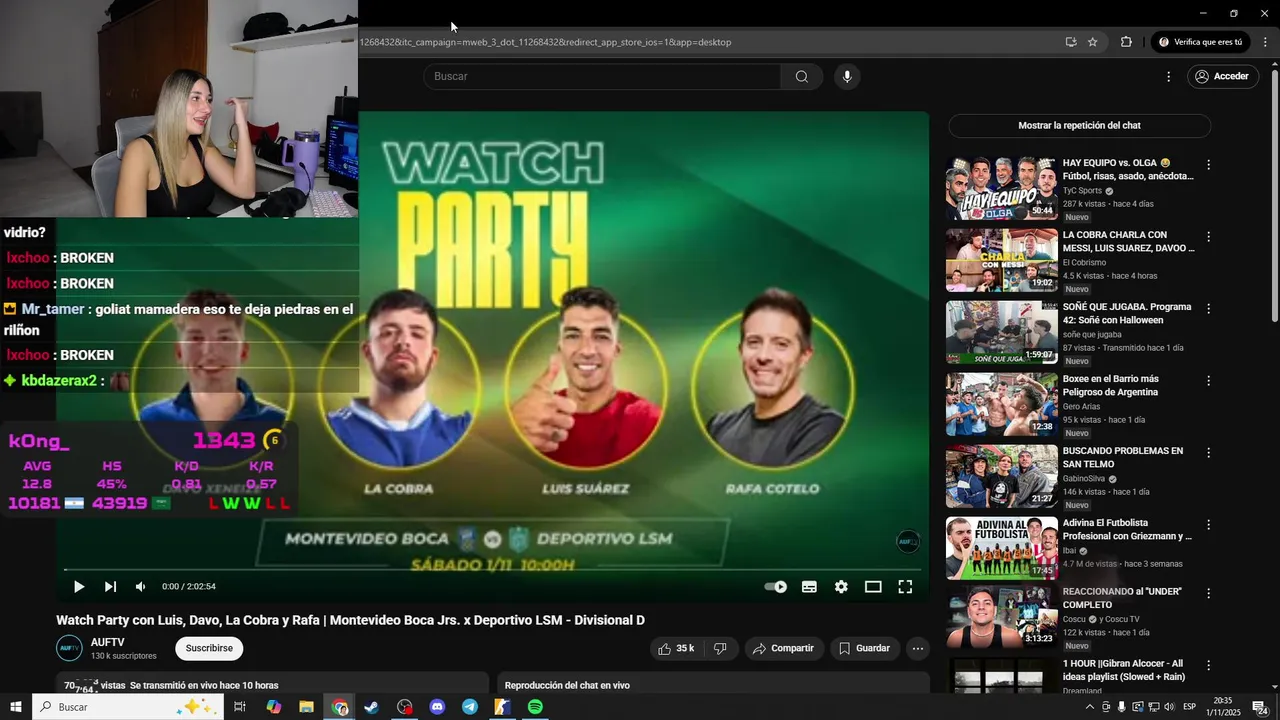This screenshot has height=720, width=1280.
Task: Click Gero Arias channel name
Action: point(1081,407)
